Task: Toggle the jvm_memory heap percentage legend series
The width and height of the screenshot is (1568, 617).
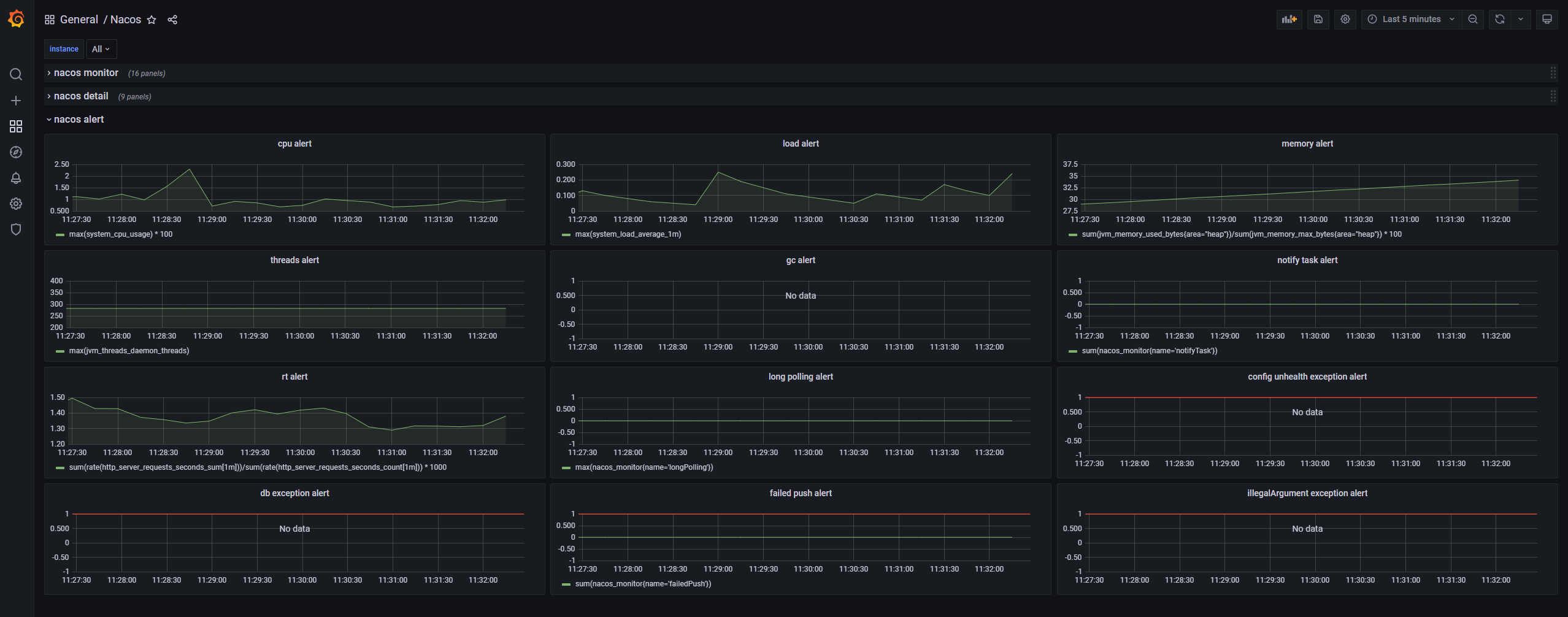Action: pos(1242,234)
